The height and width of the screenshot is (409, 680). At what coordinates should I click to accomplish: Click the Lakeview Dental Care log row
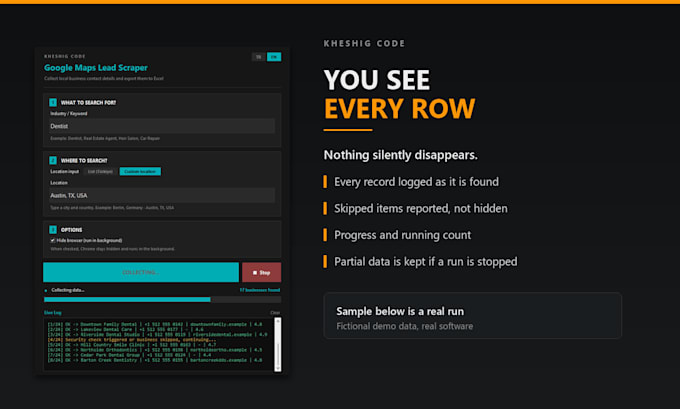pyautogui.click(x=126, y=330)
